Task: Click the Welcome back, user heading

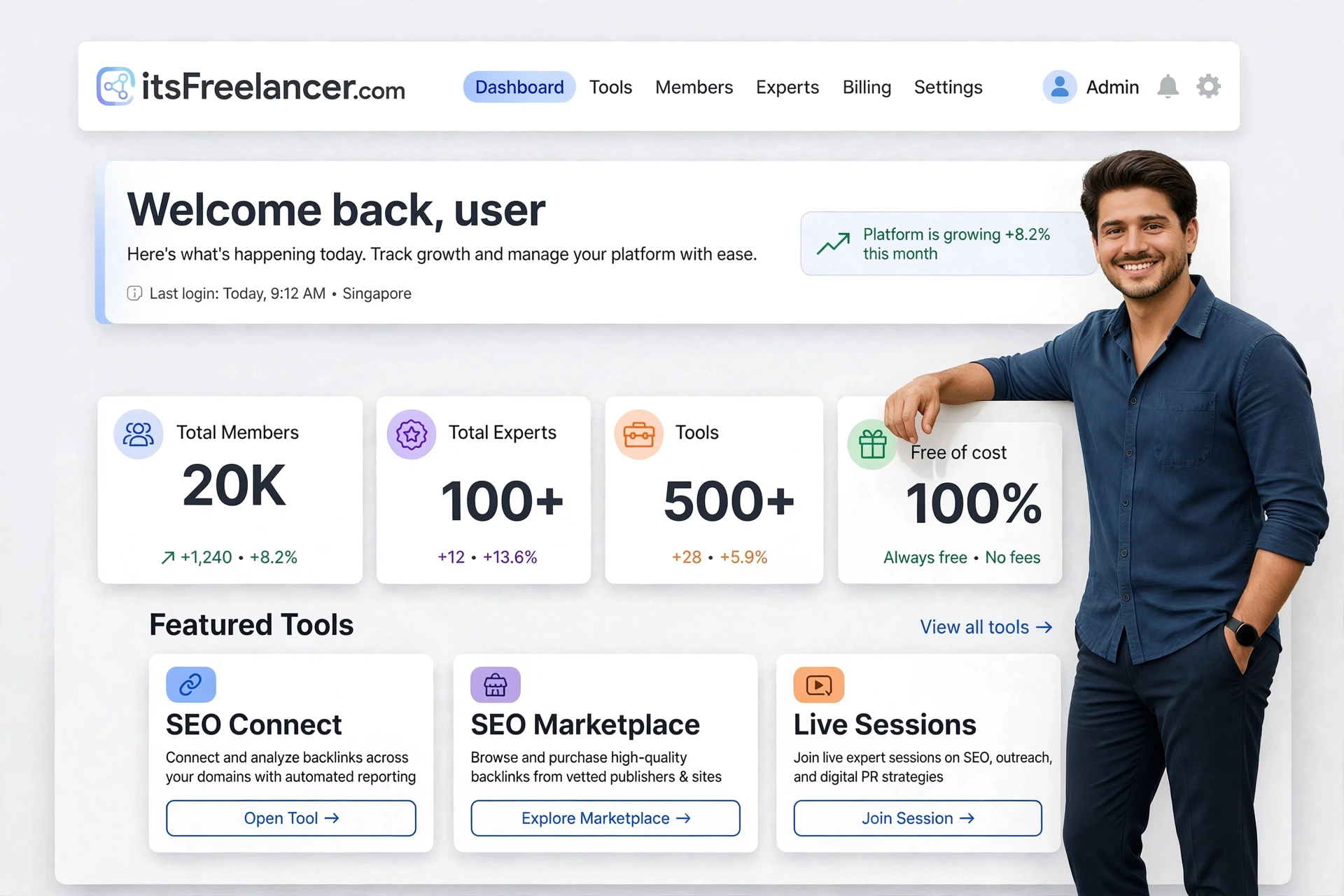Action: (x=336, y=209)
